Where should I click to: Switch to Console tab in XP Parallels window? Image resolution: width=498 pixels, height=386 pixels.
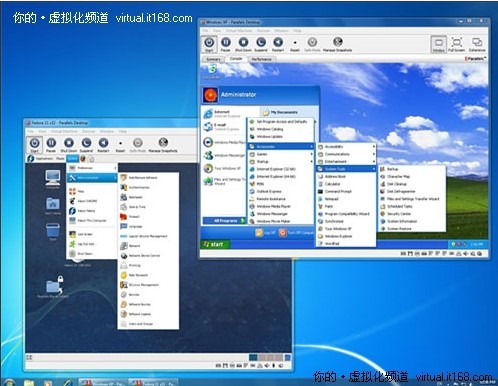(236, 59)
